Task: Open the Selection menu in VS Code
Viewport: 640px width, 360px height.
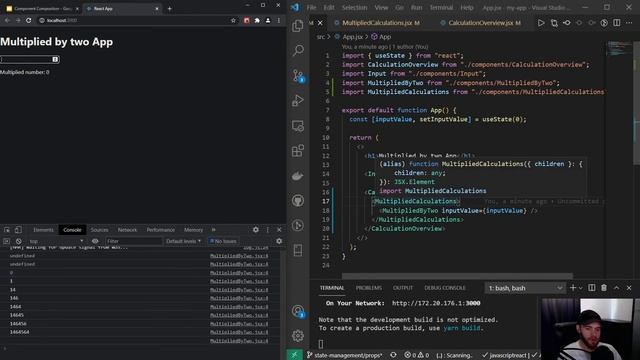Action: [x=354, y=7]
